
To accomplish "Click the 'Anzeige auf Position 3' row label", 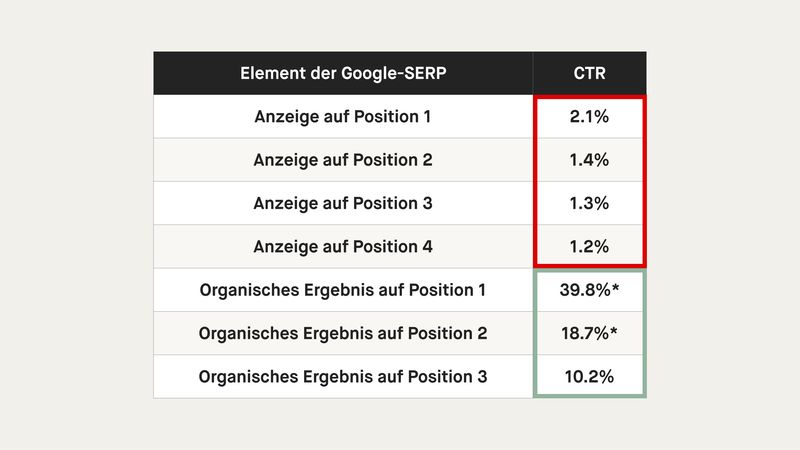I will [x=343, y=203].
